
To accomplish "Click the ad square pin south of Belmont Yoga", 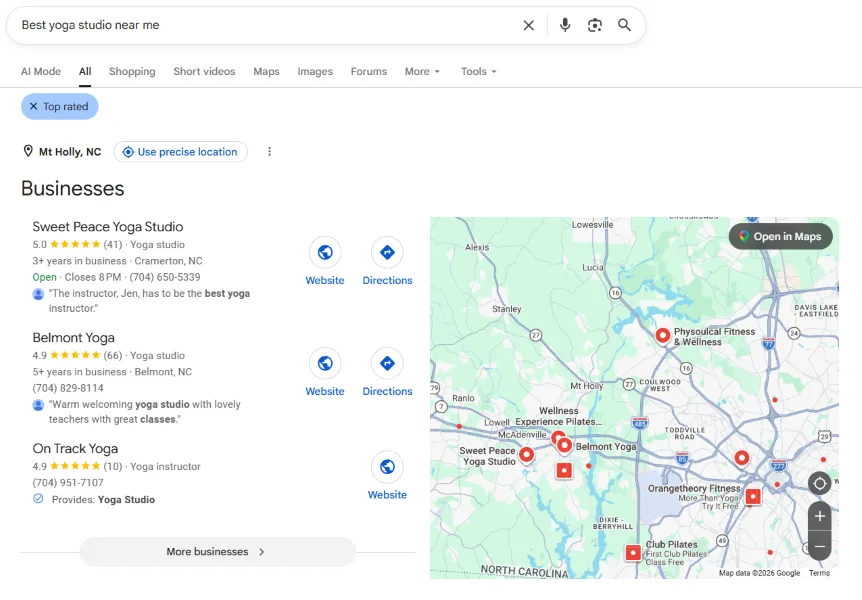I will (564, 471).
